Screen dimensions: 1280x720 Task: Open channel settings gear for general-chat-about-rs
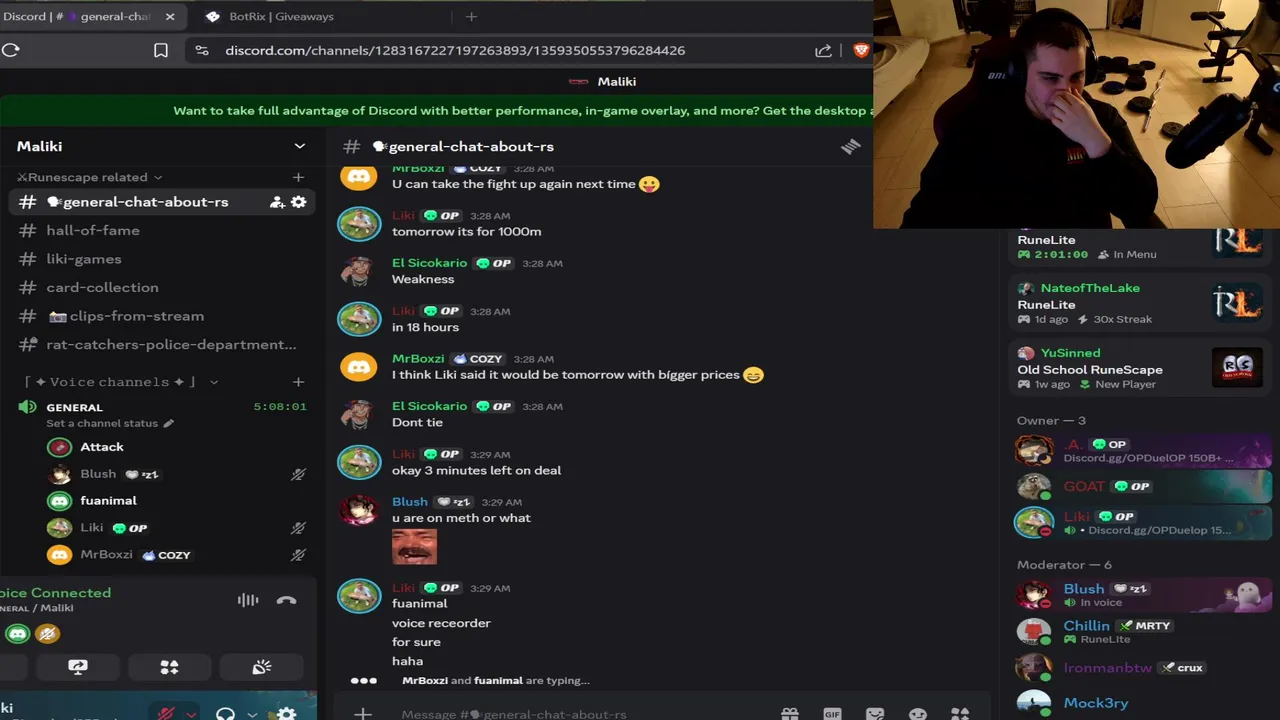point(298,202)
